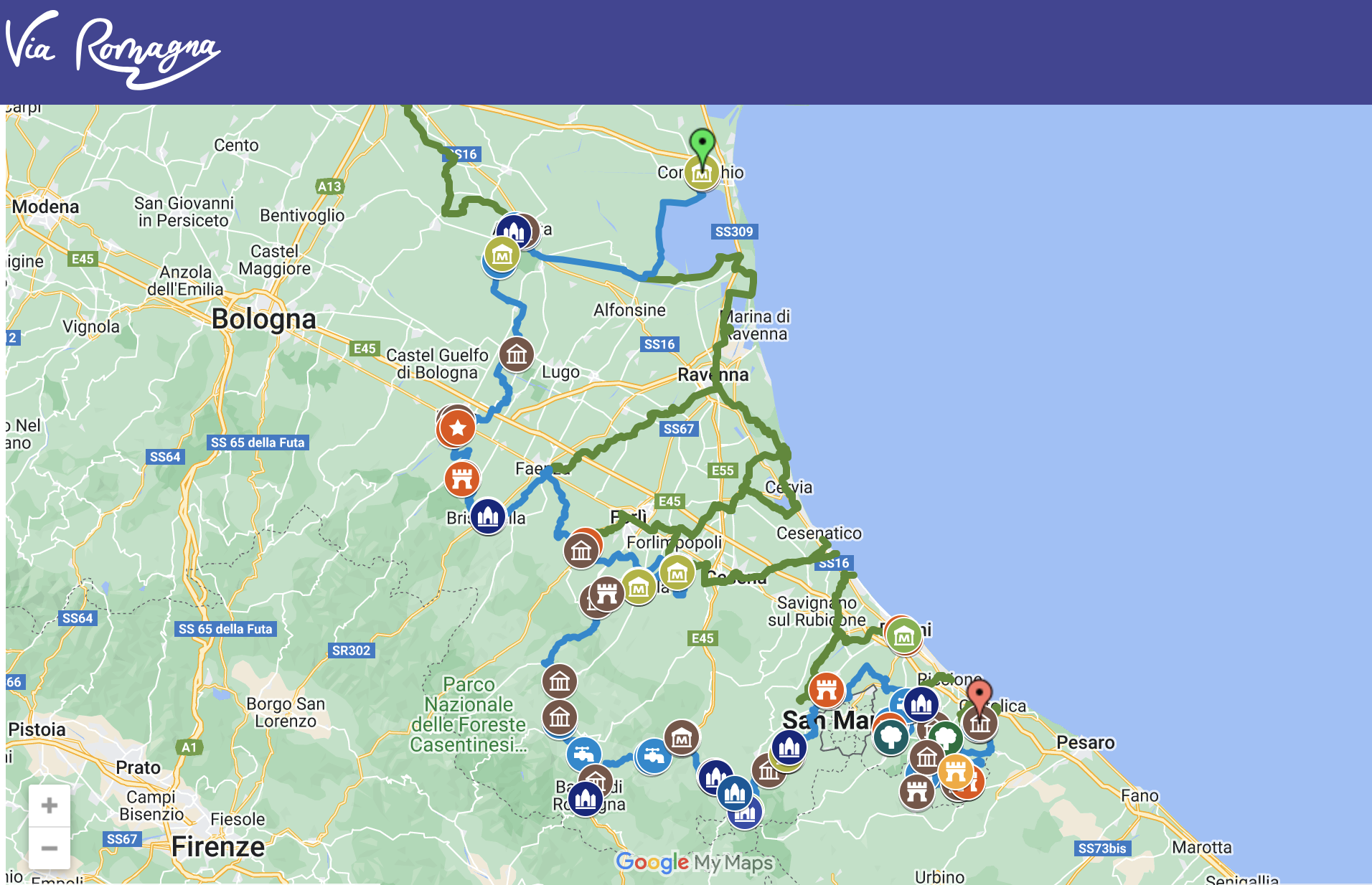Click the green start pin at Comacchio
The image size is (1372, 885).
[702, 146]
